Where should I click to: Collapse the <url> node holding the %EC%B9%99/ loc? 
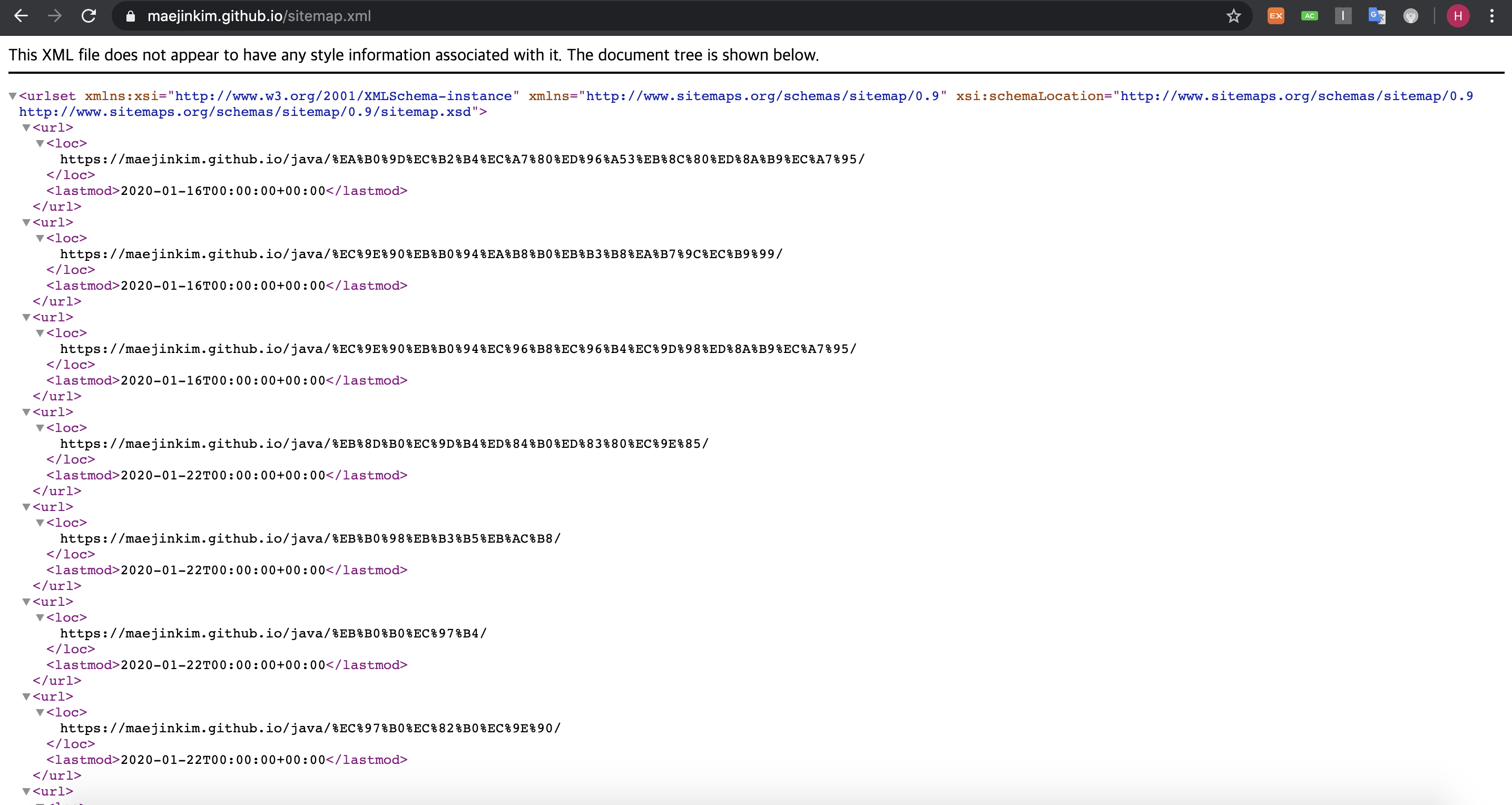coord(26,222)
